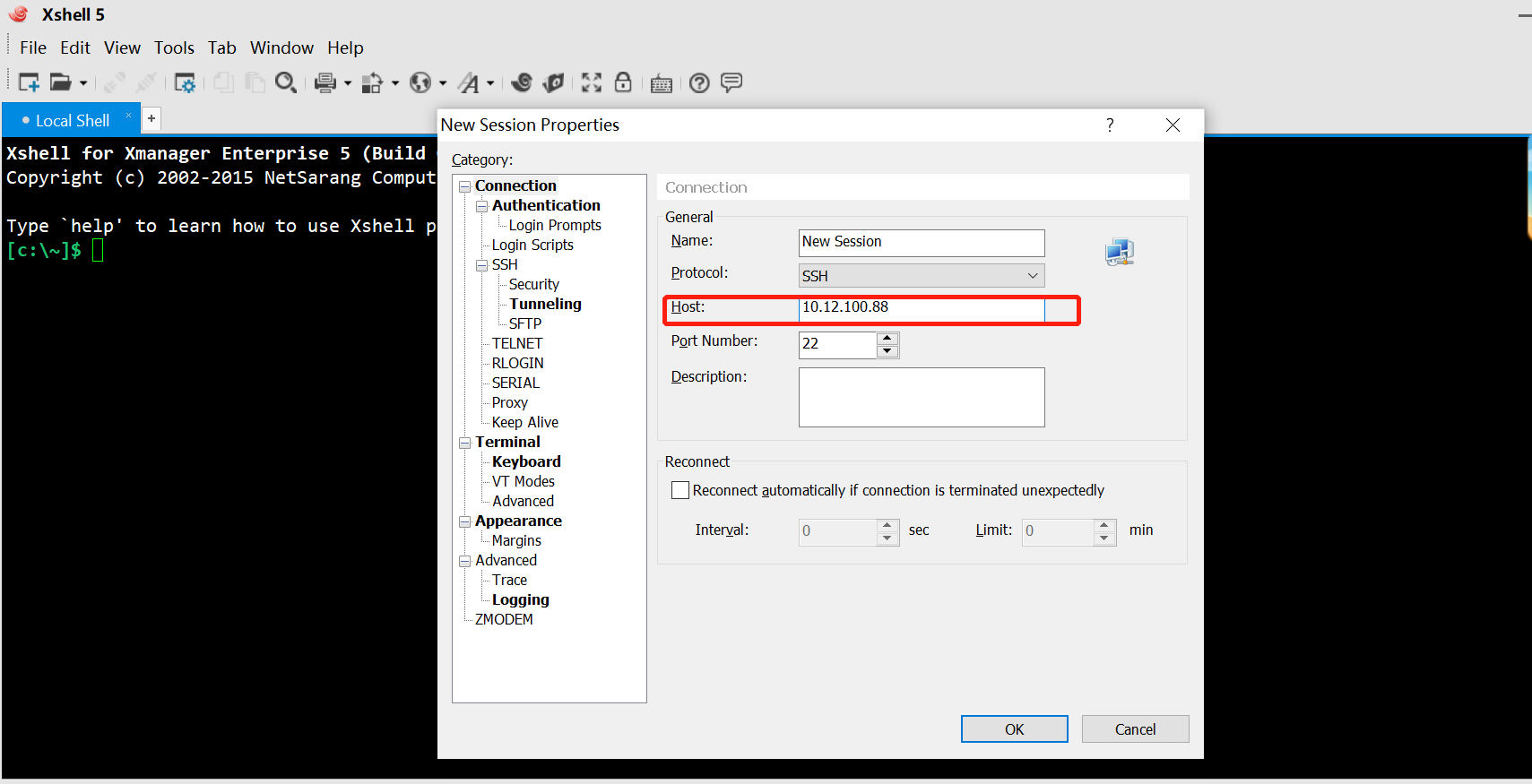The width and height of the screenshot is (1532, 784).
Task: Open the Font icon's dropdown arrow
Action: click(x=490, y=83)
